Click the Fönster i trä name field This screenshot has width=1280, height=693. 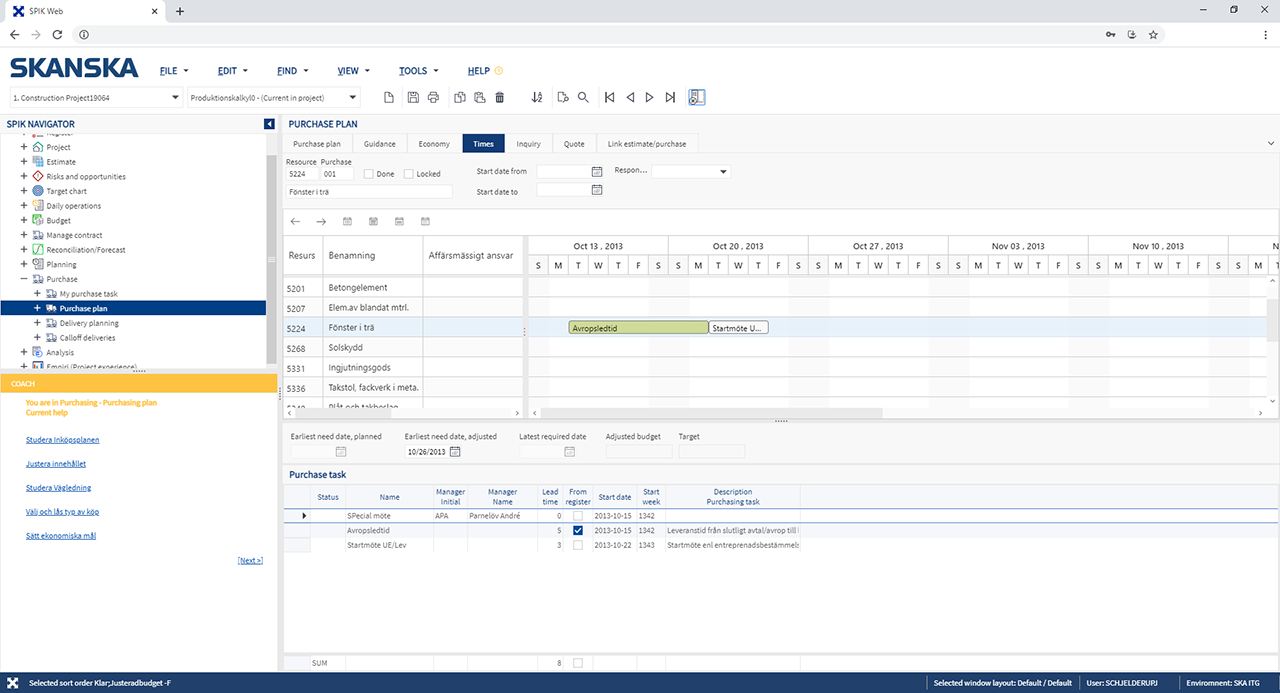[369, 191]
